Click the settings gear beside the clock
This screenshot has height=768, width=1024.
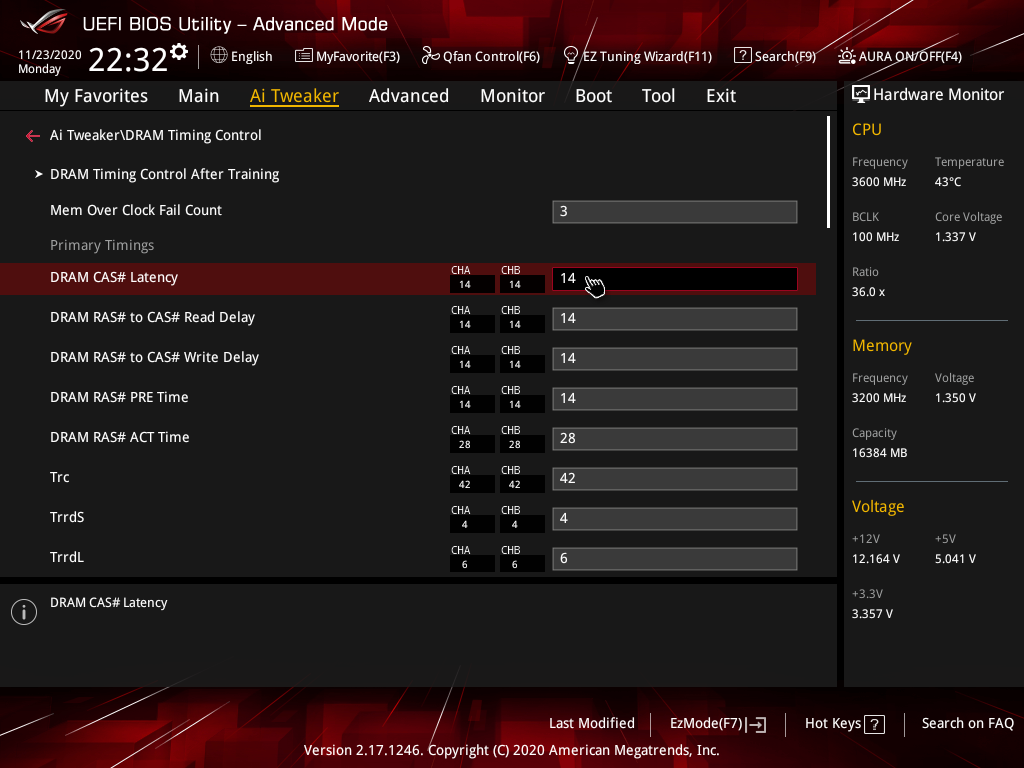(179, 51)
